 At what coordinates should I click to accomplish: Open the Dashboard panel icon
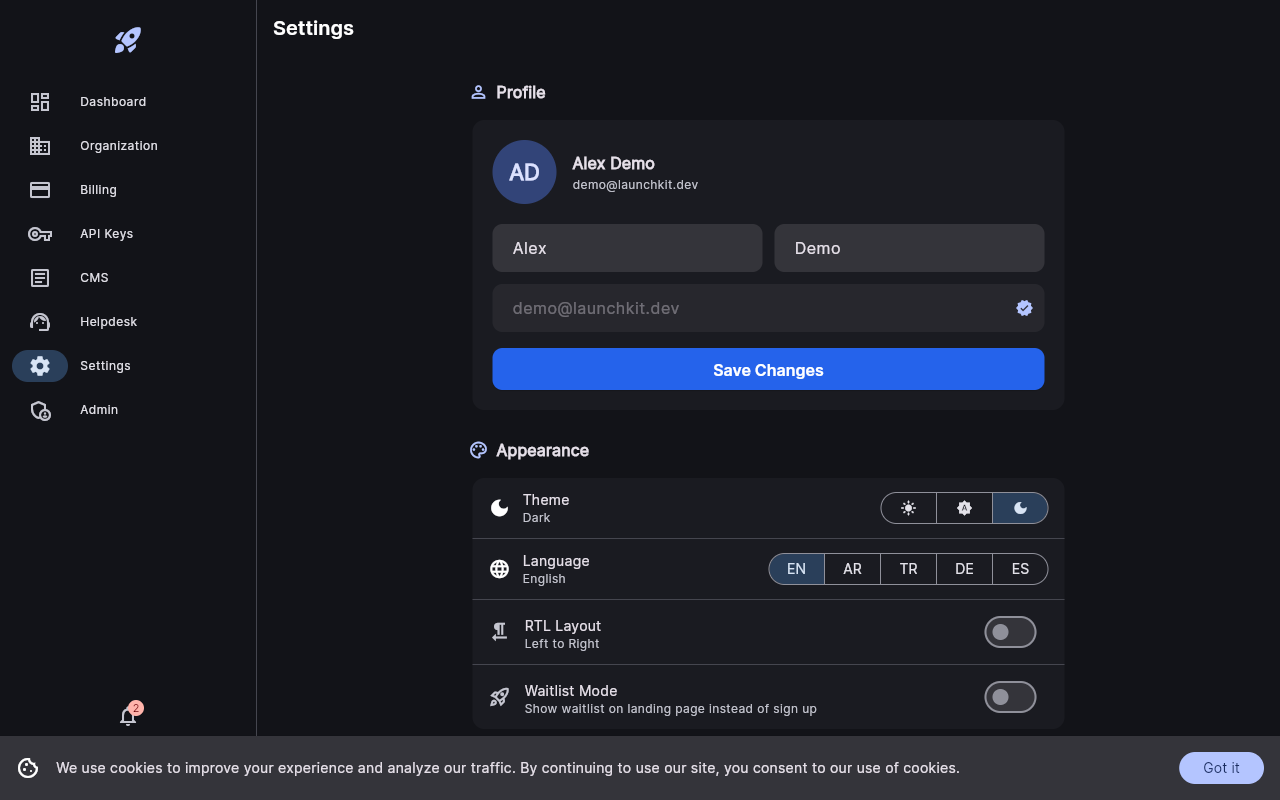click(40, 102)
